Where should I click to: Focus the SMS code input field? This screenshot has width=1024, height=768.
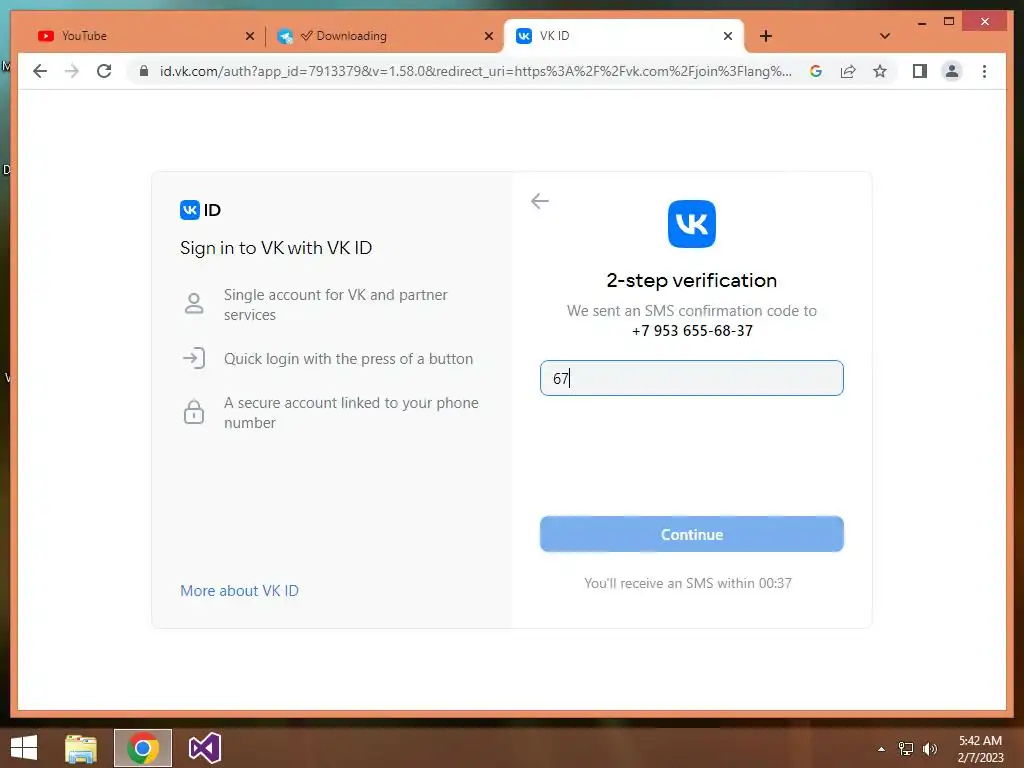[x=692, y=378]
